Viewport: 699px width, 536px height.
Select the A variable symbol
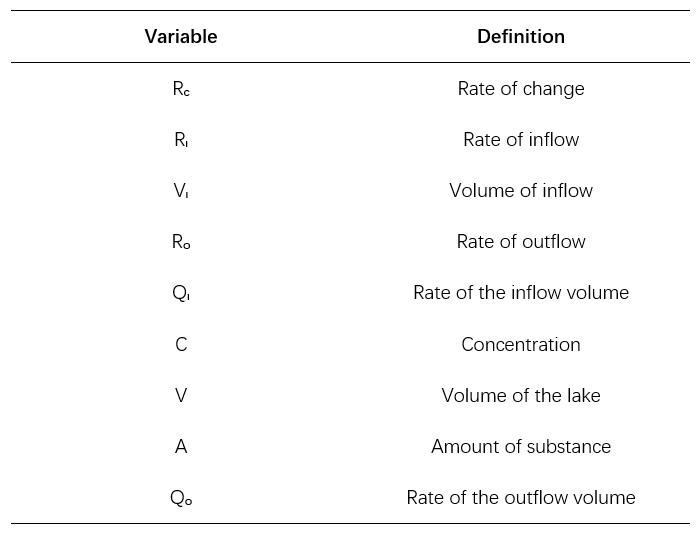pos(181,446)
